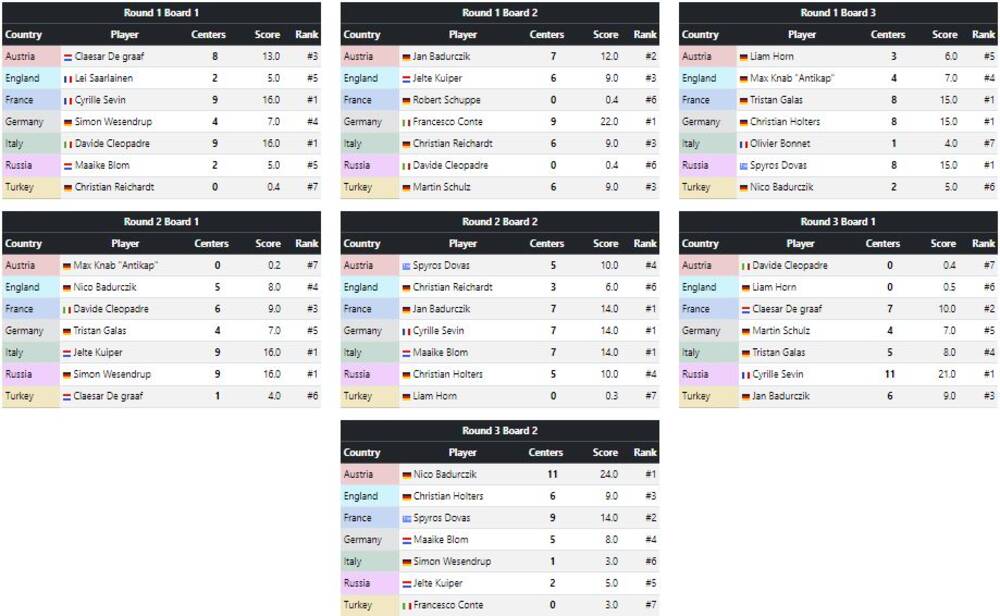Click Francesco Conte's flag in Round 3 Board 2

407,606
